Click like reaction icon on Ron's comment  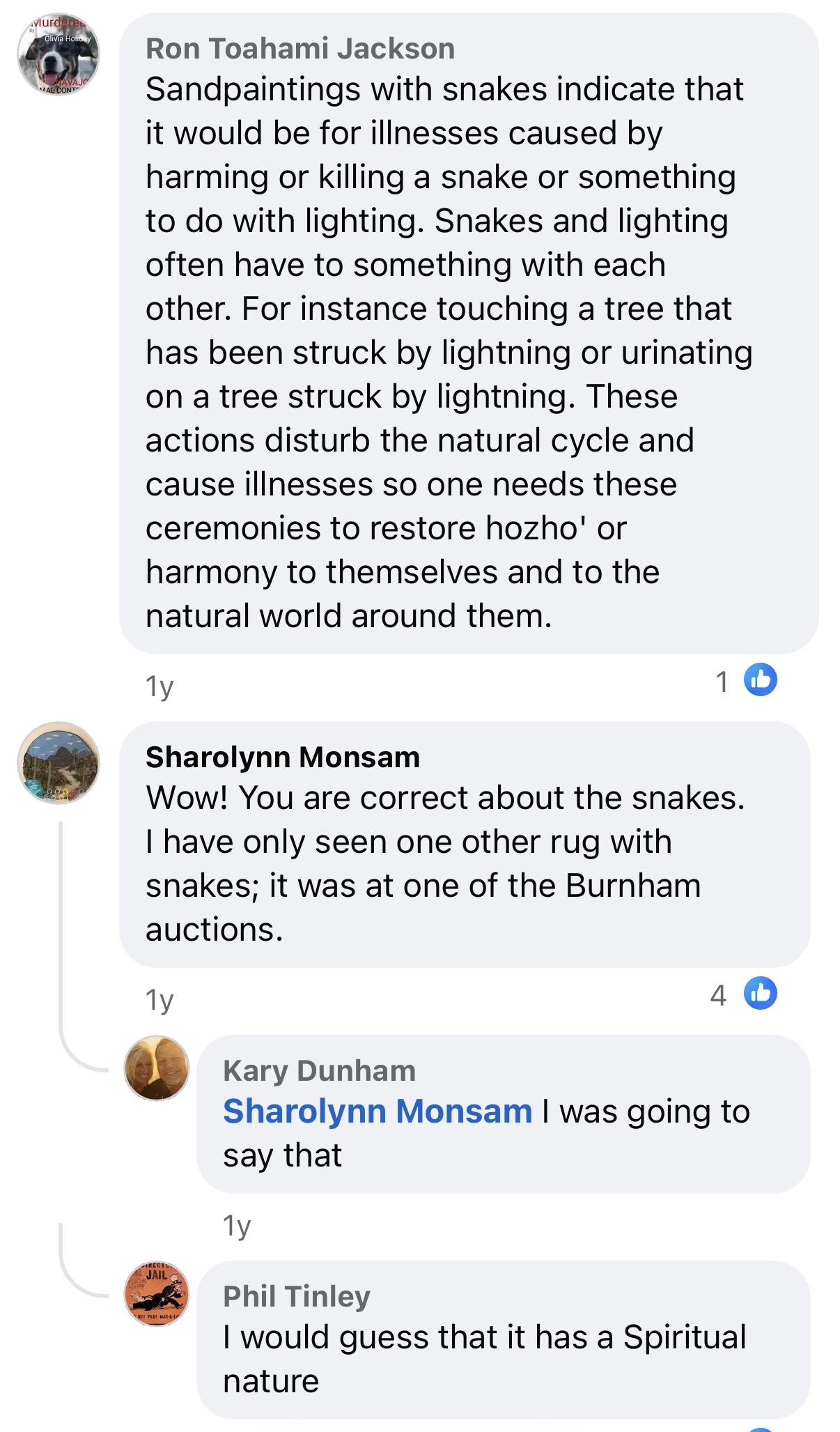pyautogui.click(x=760, y=679)
